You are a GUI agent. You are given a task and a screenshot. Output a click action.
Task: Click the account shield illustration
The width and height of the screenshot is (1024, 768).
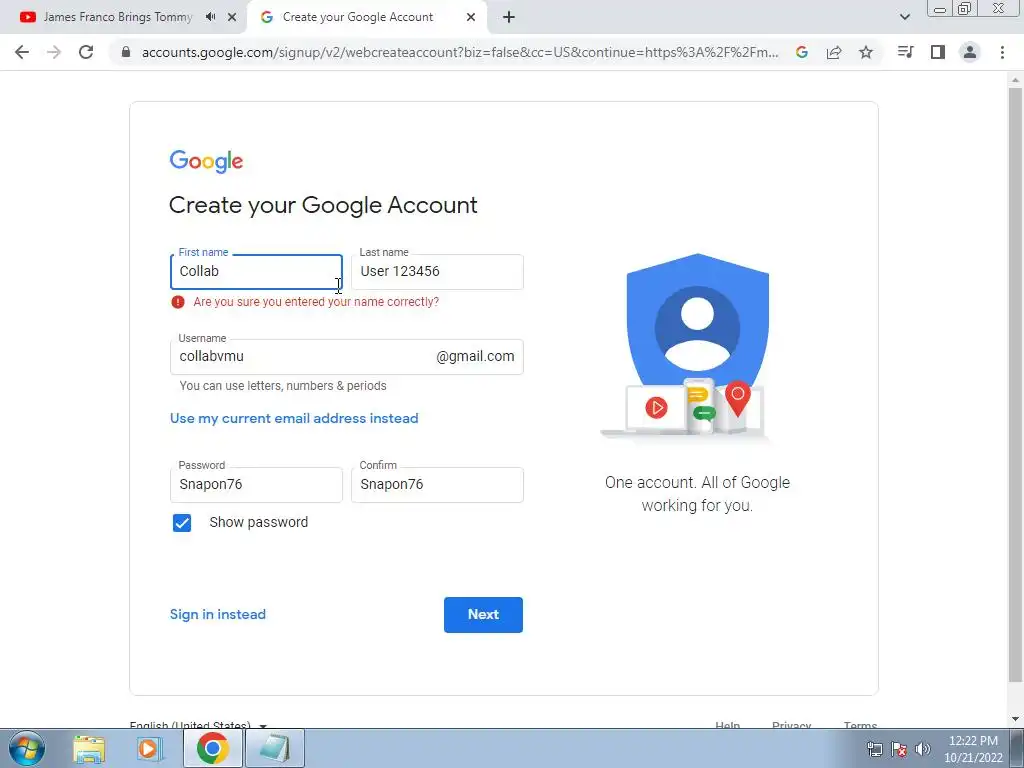697,346
